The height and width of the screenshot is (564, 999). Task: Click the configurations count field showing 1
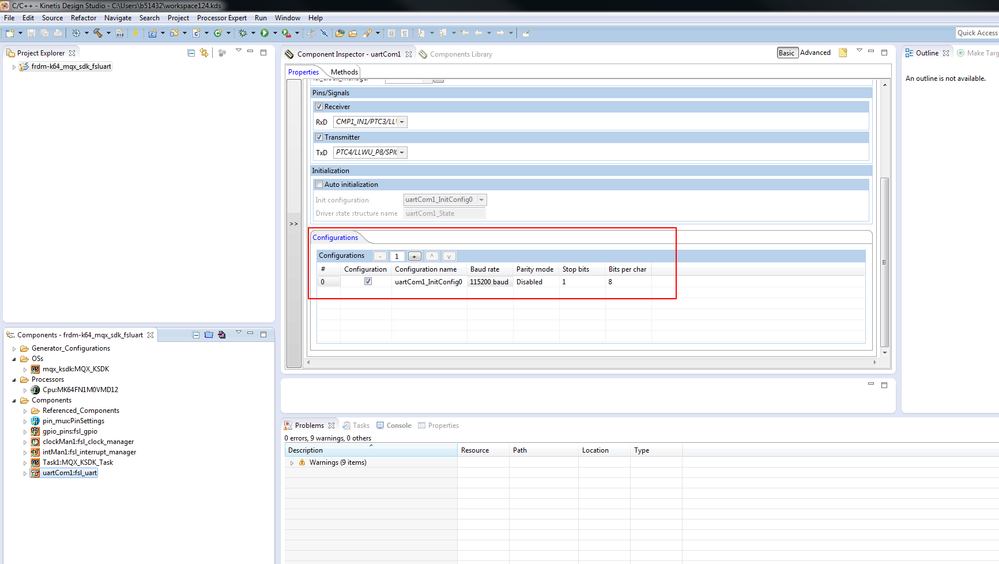click(396, 256)
